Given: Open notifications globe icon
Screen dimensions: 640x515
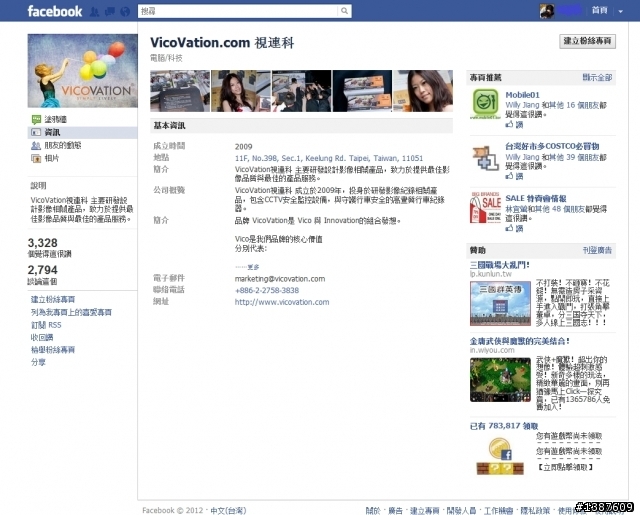Looking at the screenshot, I should coord(125,11).
